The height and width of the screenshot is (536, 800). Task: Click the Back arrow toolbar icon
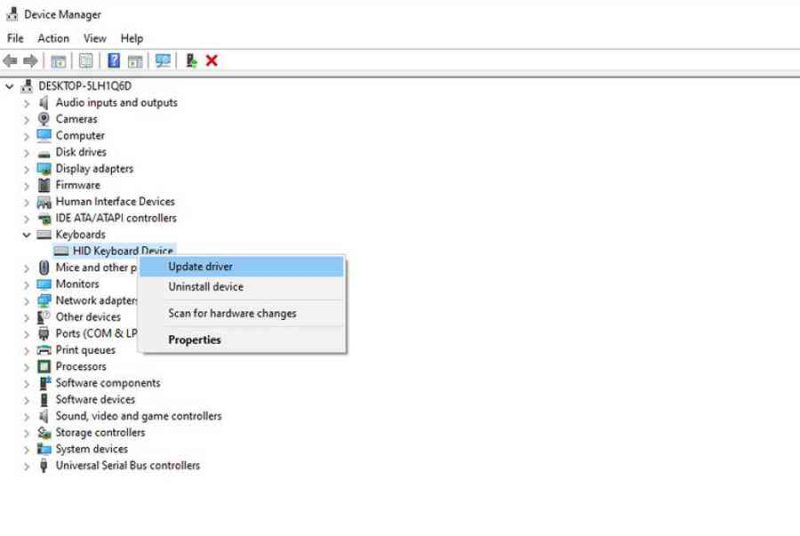pos(10,61)
